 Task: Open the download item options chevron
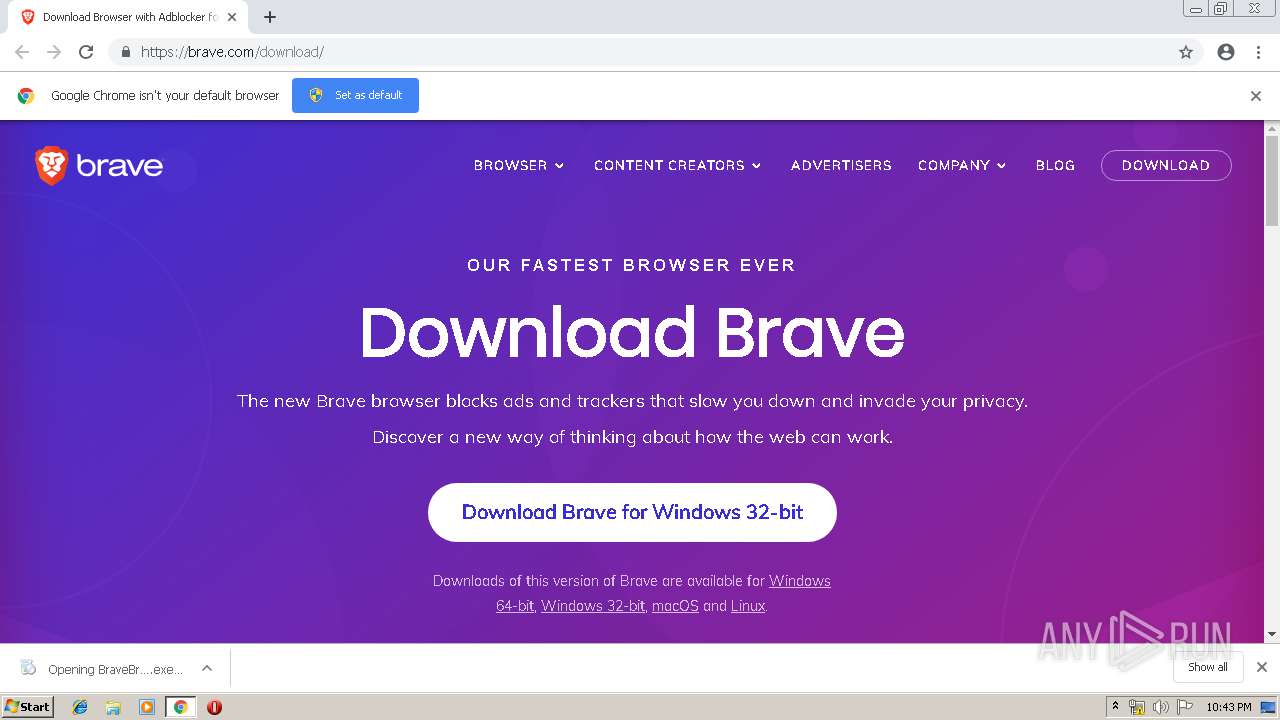click(x=207, y=668)
